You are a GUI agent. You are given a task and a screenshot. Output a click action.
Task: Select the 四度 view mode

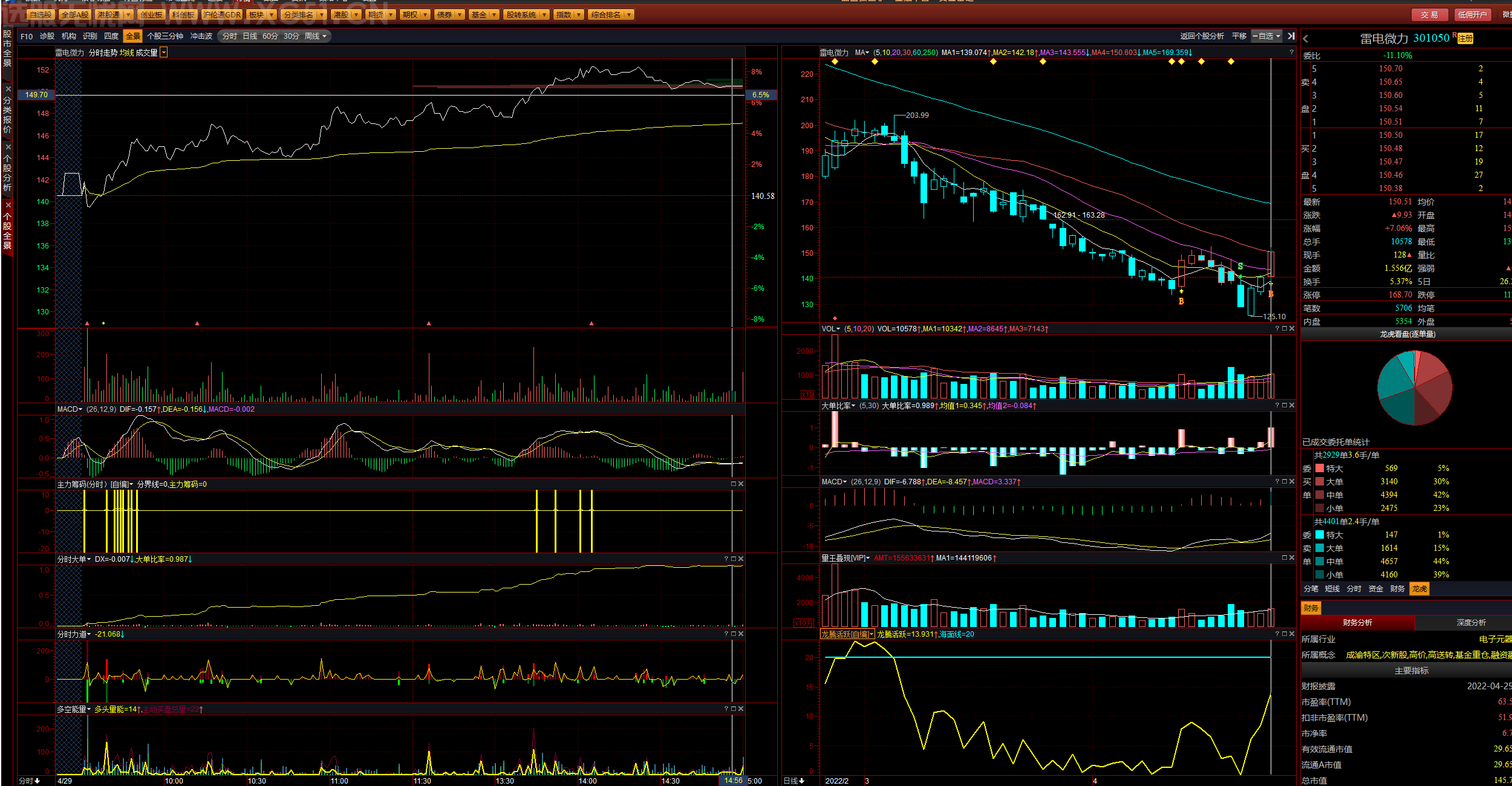tap(111, 37)
